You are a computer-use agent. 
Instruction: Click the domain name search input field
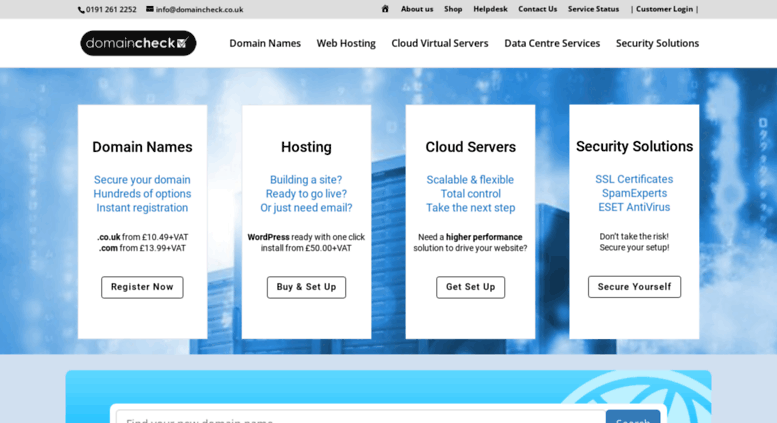point(361,417)
